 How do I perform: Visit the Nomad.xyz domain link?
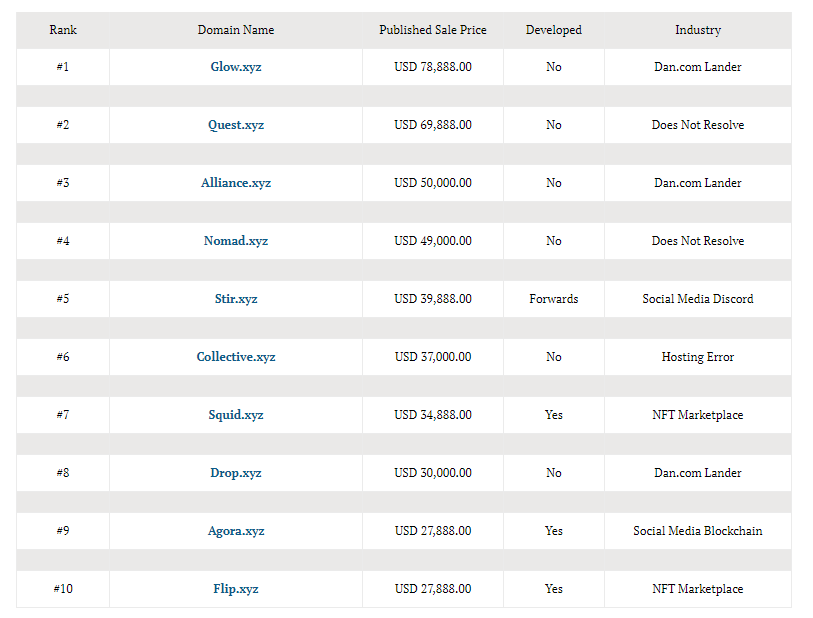[x=235, y=241]
